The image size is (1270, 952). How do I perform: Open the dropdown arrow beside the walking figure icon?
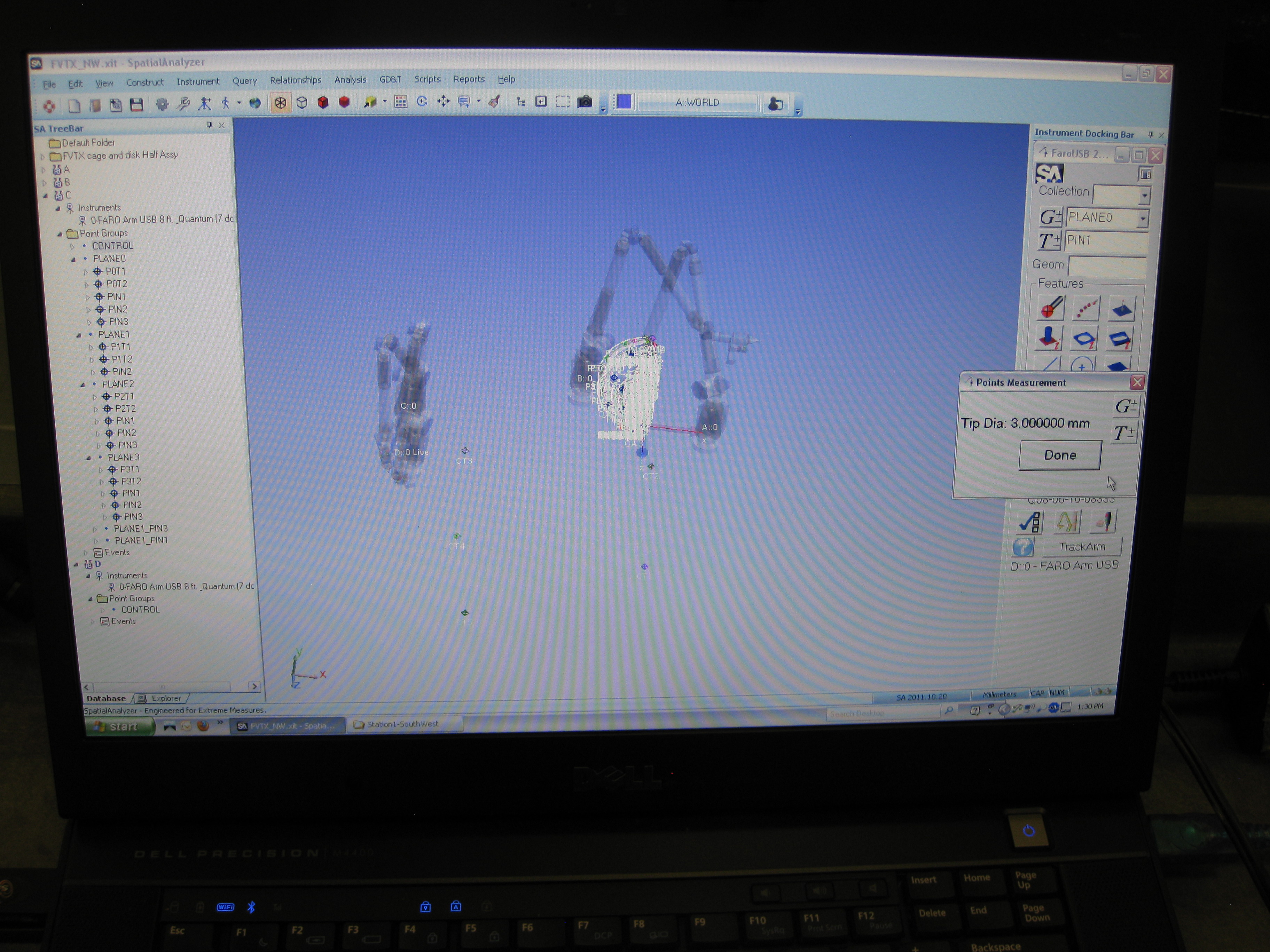pyautogui.click(x=240, y=103)
